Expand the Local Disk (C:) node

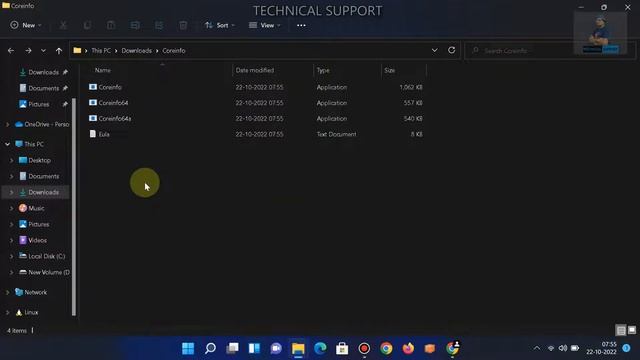tap(11, 256)
